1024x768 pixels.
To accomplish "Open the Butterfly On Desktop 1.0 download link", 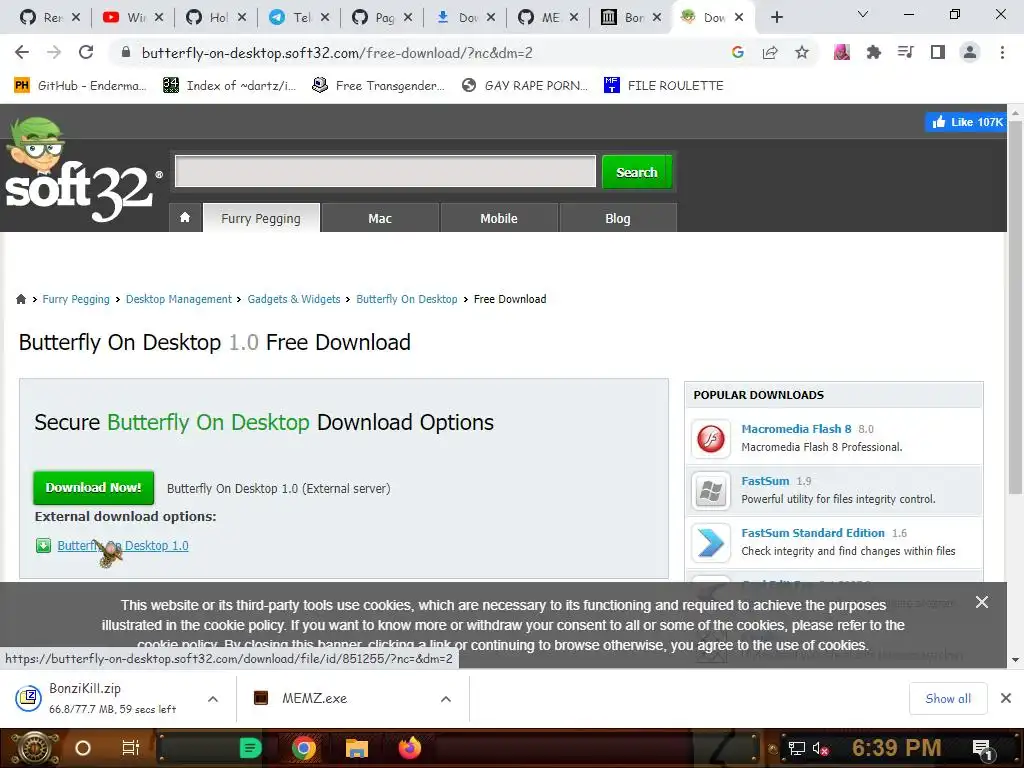I will [123, 545].
